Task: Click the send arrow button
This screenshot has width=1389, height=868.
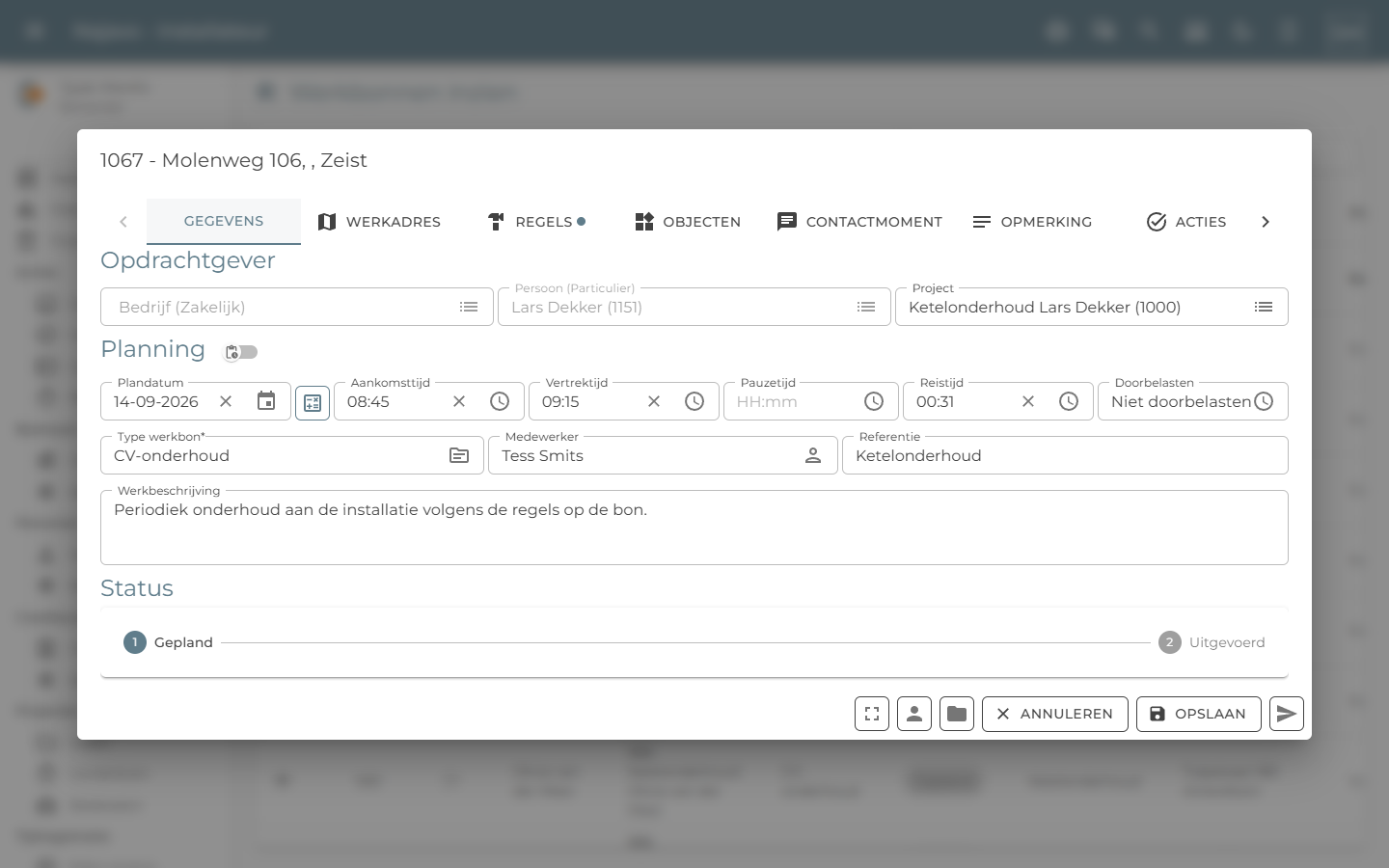Action: click(x=1287, y=714)
